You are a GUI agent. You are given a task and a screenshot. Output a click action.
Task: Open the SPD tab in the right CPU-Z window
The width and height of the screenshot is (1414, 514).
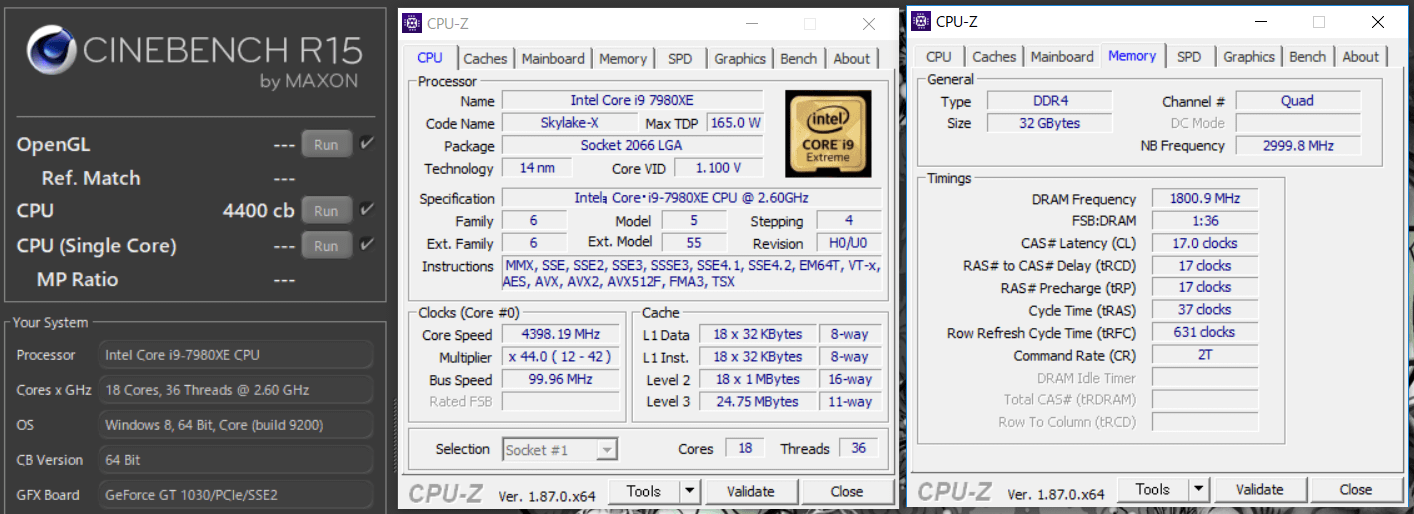click(1189, 57)
